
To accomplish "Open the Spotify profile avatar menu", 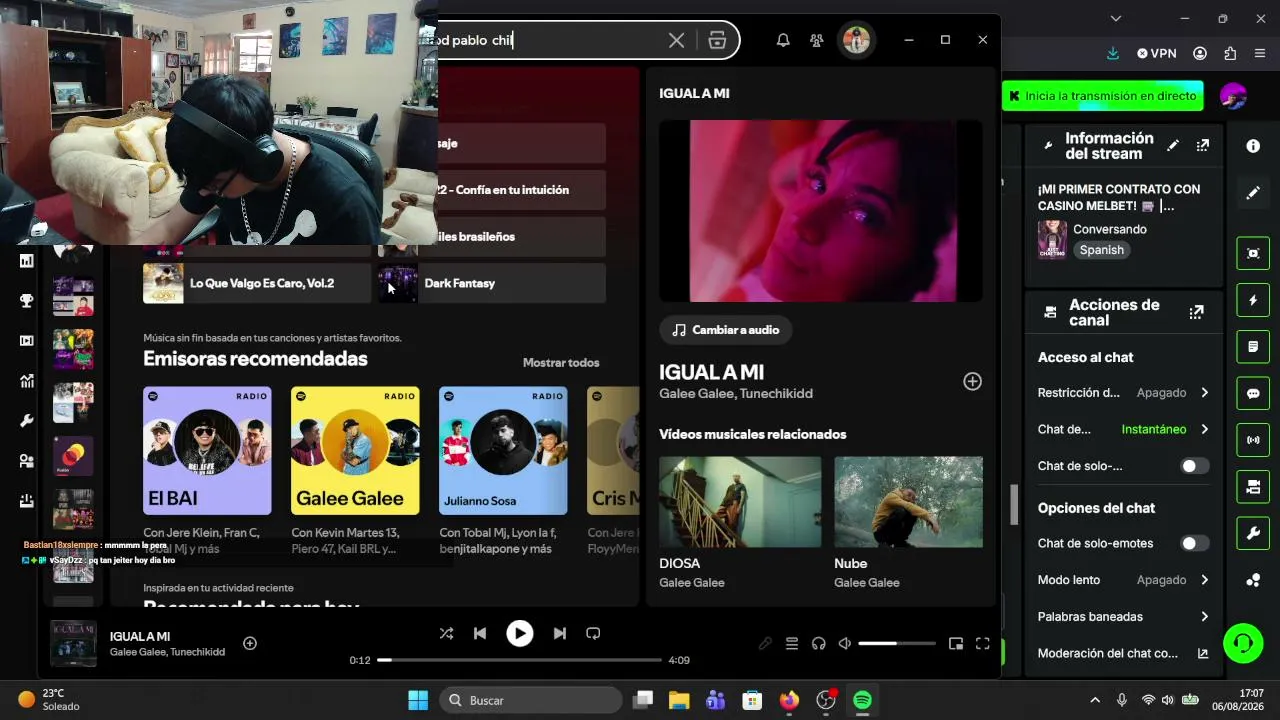I will click(x=856, y=40).
